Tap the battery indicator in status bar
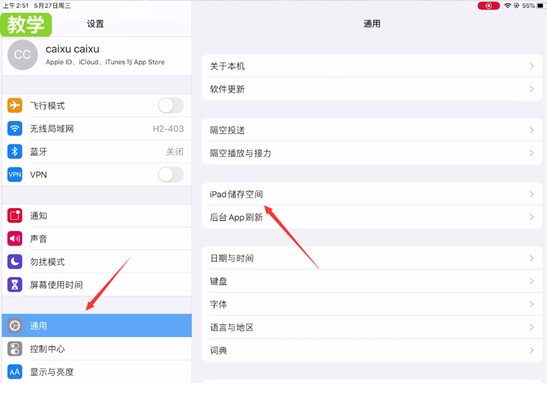547x396 pixels. [540, 6]
